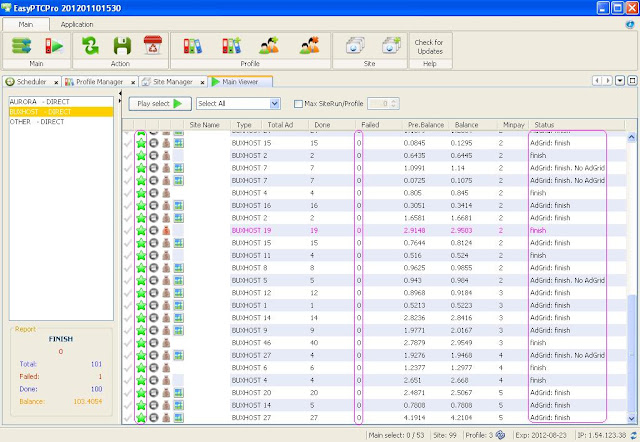640x442 pixels.
Task: Open the Profile Manager tab
Action: pos(99,82)
